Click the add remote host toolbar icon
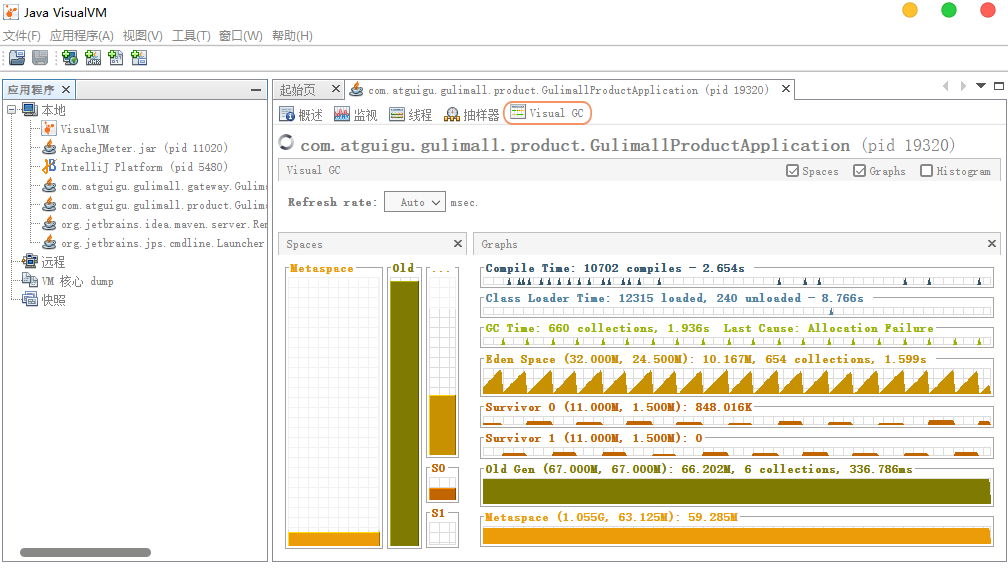This screenshot has width=1008, height=588. [69, 58]
